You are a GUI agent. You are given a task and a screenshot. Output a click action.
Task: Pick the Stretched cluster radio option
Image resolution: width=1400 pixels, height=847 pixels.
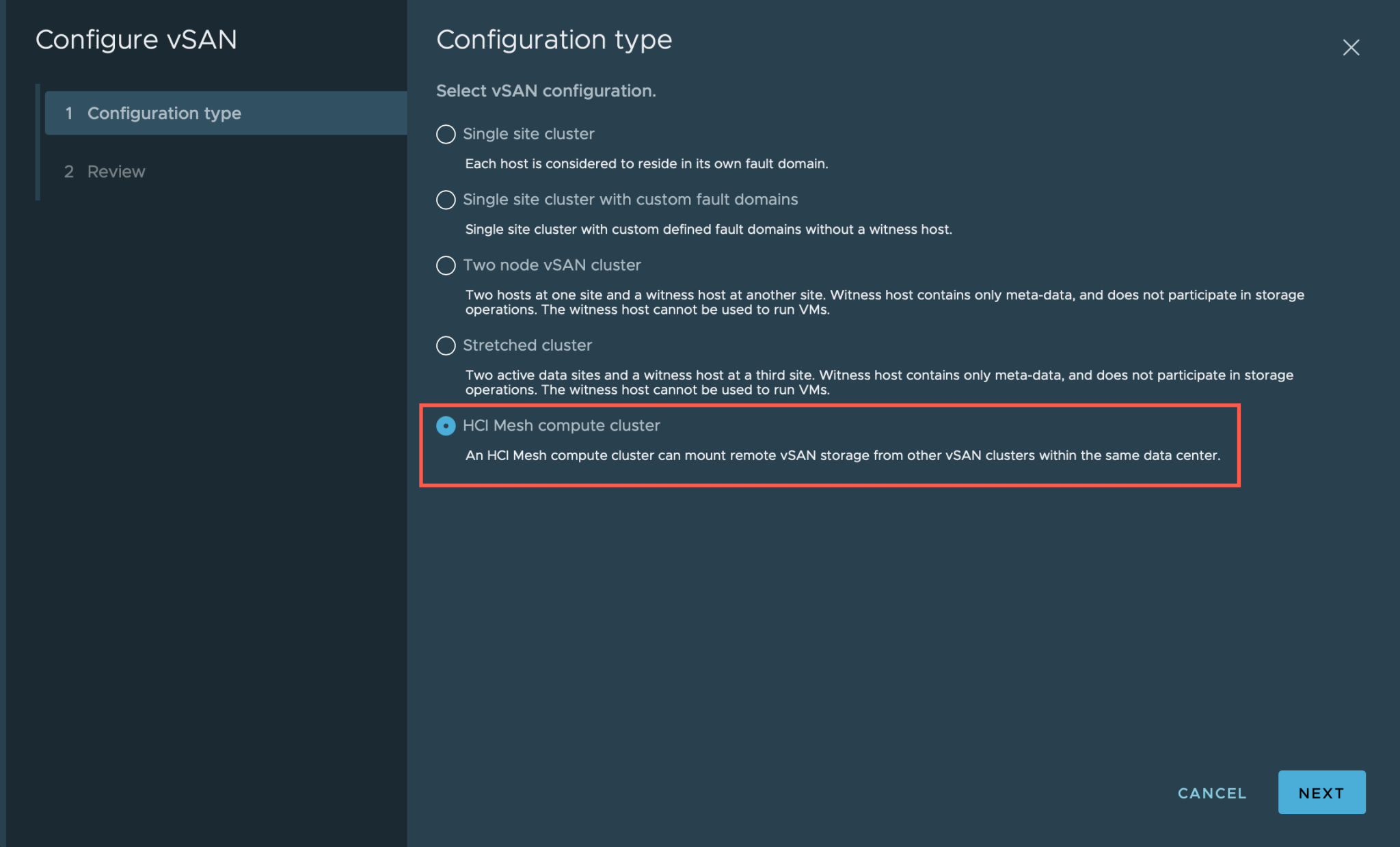pyautogui.click(x=446, y=345)
